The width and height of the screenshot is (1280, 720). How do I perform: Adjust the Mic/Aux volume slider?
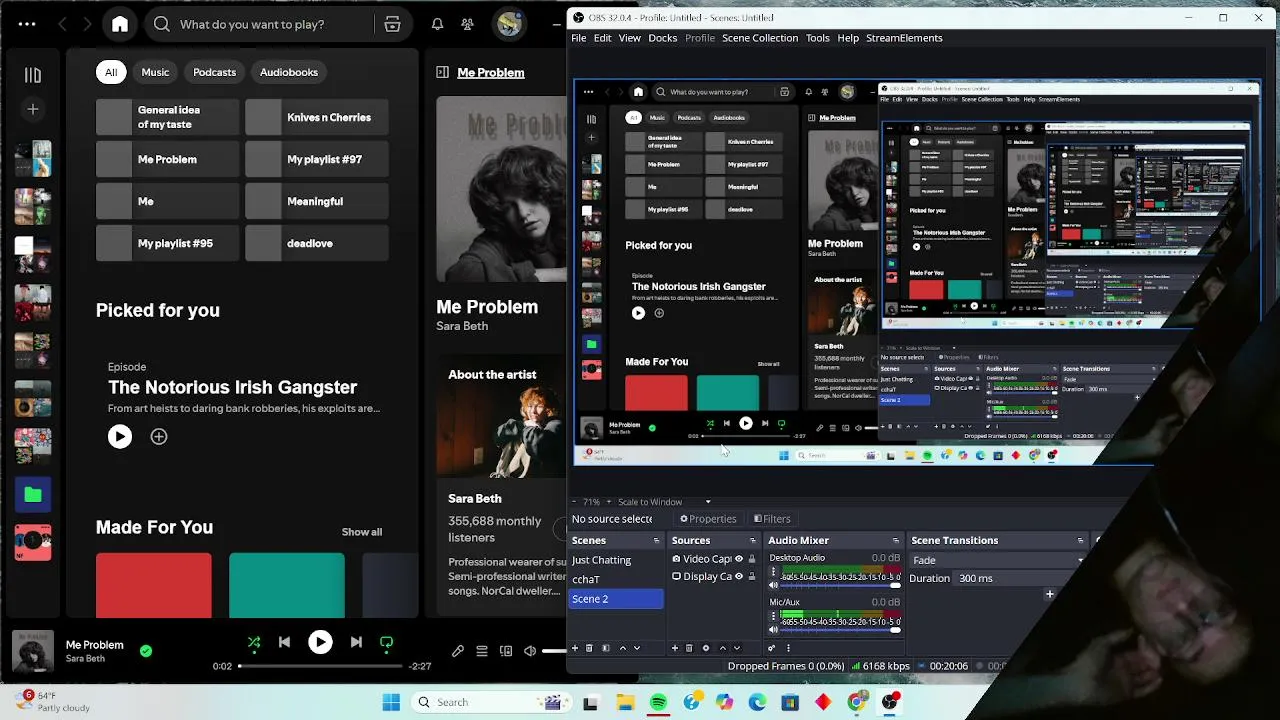840,630
